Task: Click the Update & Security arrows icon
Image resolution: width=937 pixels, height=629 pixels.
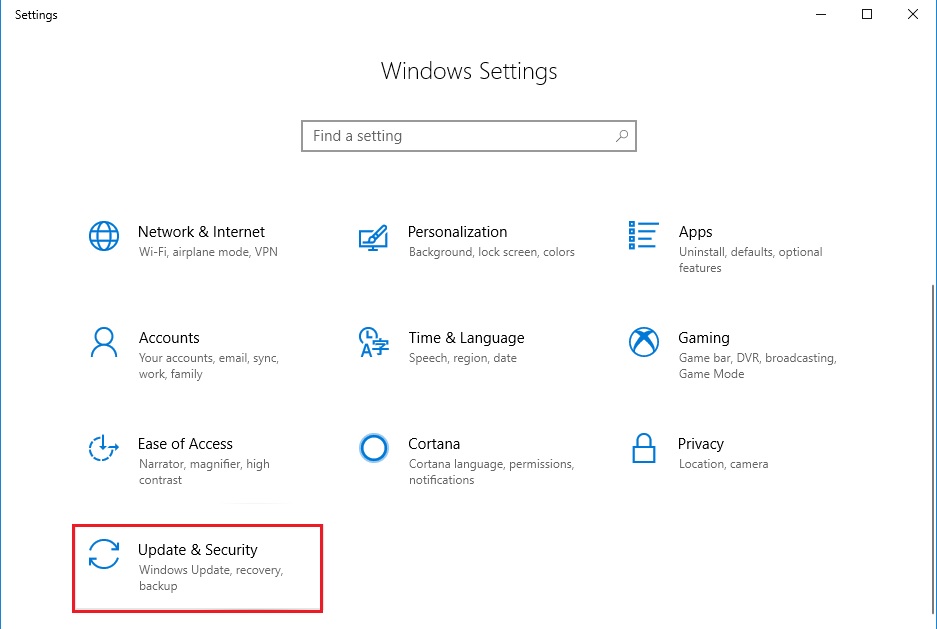Action: click(104, 554)
